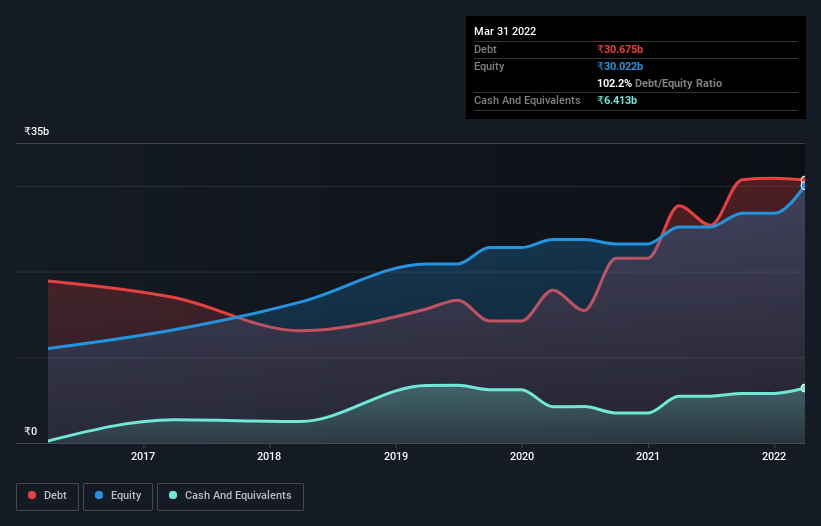The image size is (821, 526).
Task: Click the 2017 x-axis label
Action: (143, 456)
